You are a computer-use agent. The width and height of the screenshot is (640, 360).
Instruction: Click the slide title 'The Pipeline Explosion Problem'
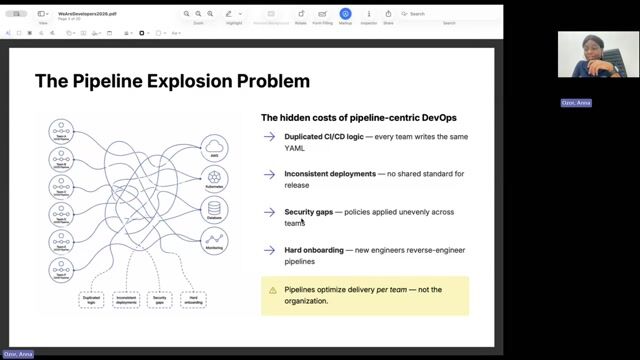172,81
